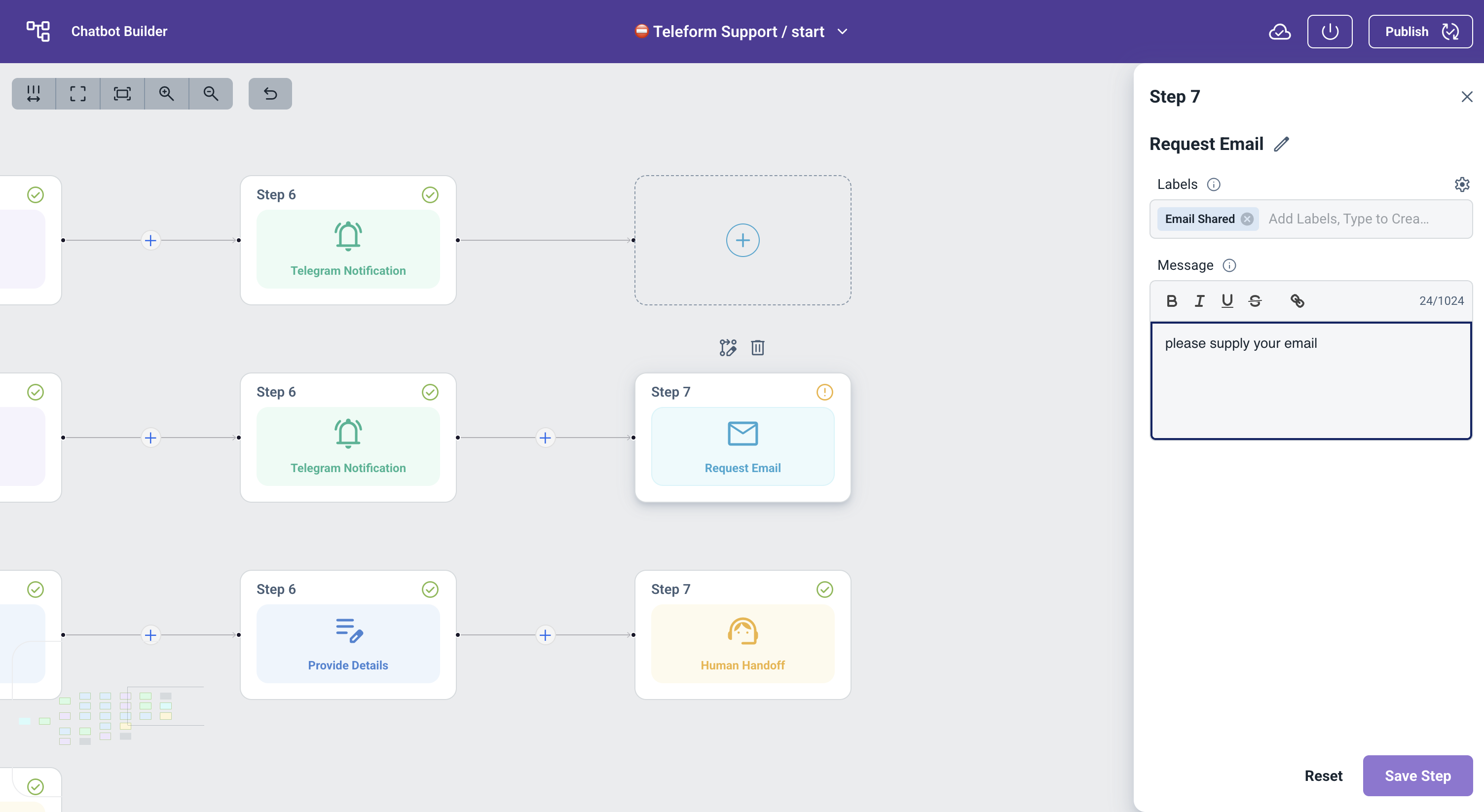
Task: Close the Step 7 panel
Action: click(1467, 96)
